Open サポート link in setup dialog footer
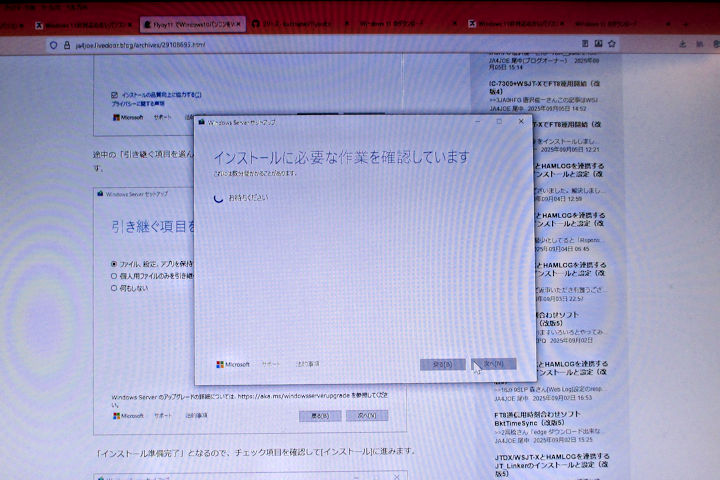720x480 pixels. 271,364
